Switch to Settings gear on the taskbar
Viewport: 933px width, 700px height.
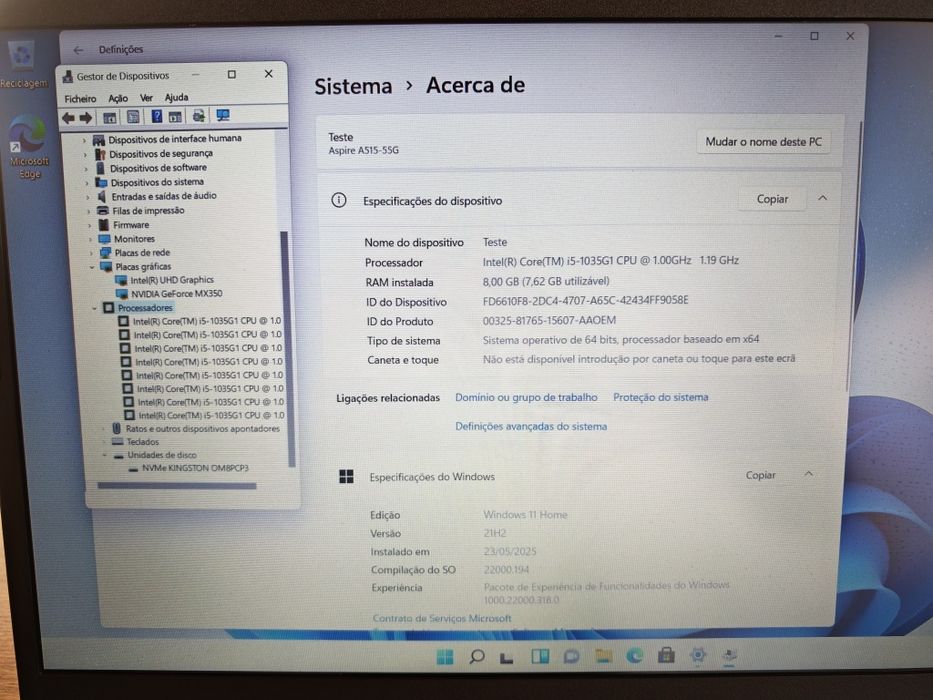coord(698,655)
